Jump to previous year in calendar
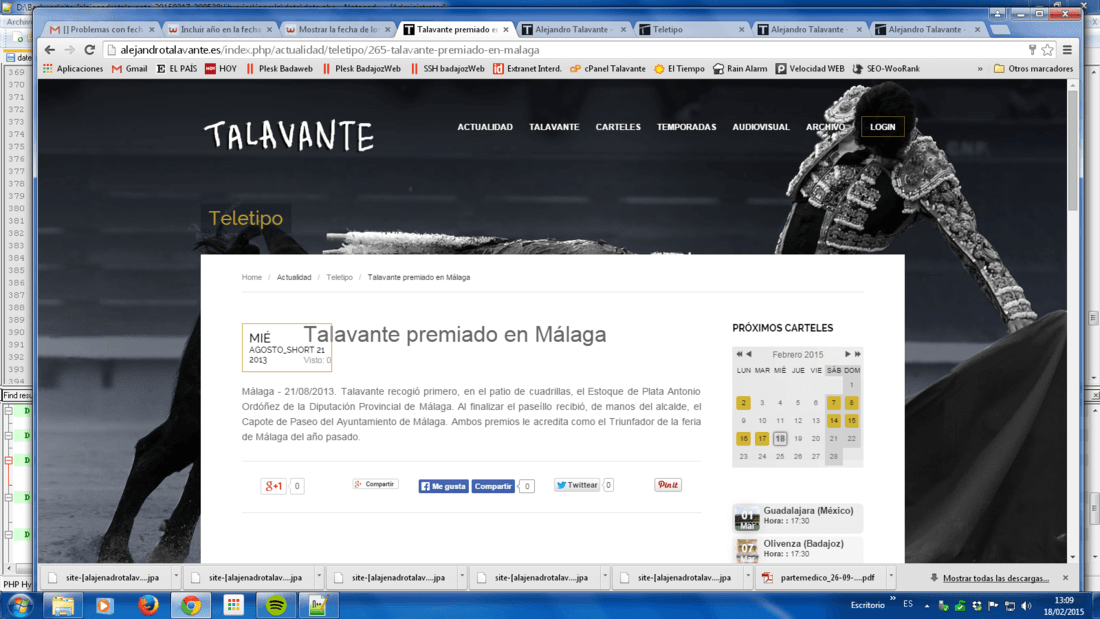This screenshot has height=619, width=1100. [739, 354]
